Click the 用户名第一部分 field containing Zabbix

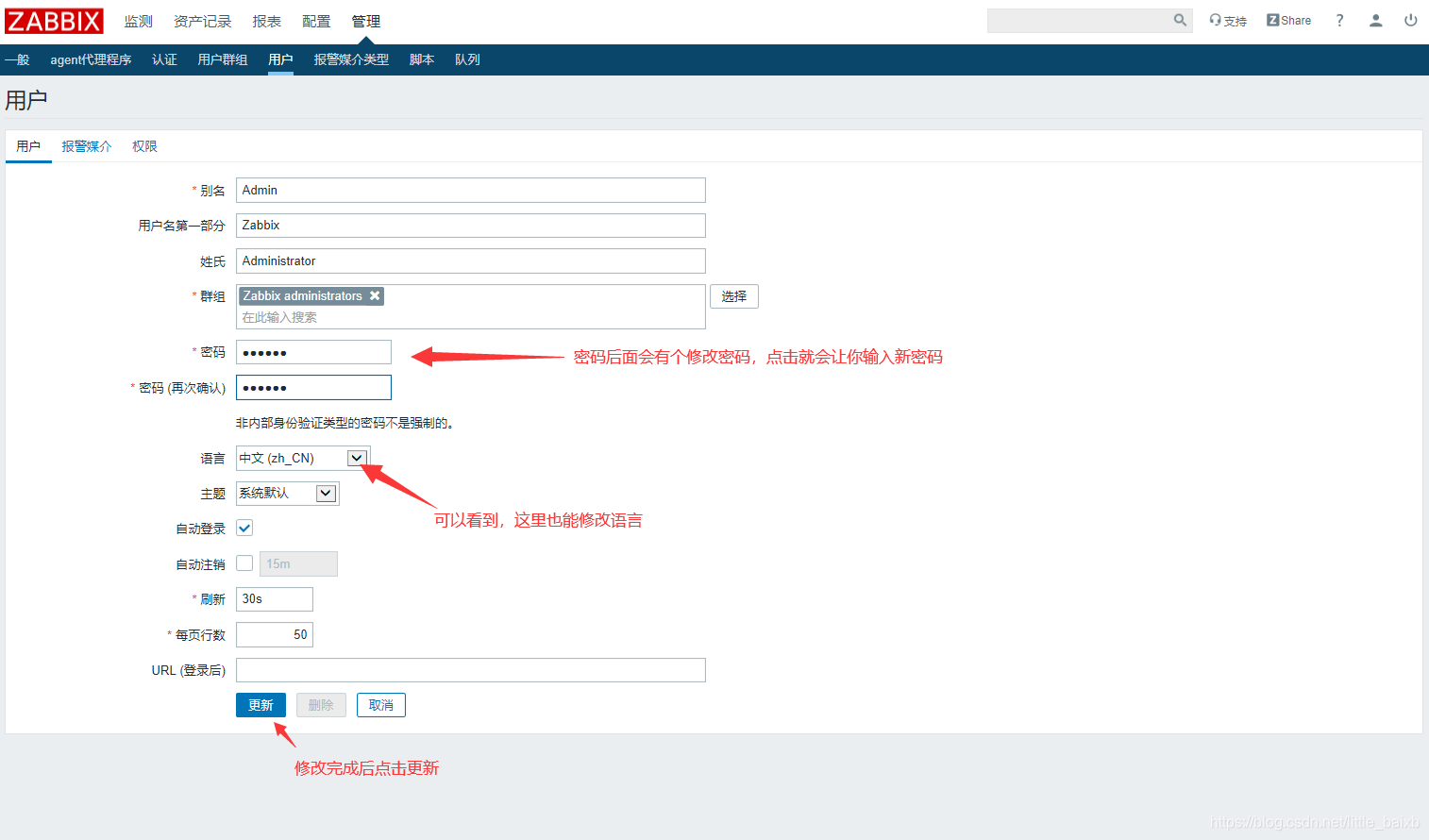tap(471, 225)
